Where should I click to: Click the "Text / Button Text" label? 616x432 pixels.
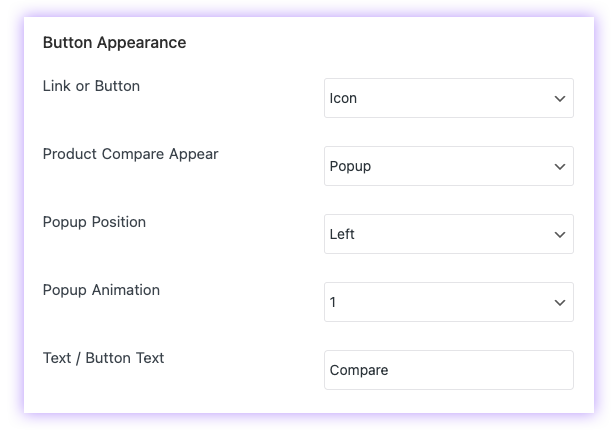tap(103, 358)
